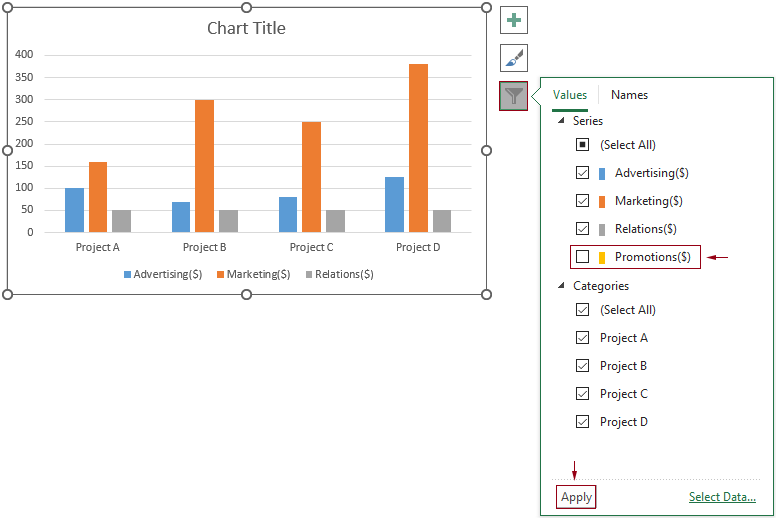Image resolution: width=776 pixels, height=518 pixels.
Task: Click yellow Promotions color swatch
Action: click(602, 257)
